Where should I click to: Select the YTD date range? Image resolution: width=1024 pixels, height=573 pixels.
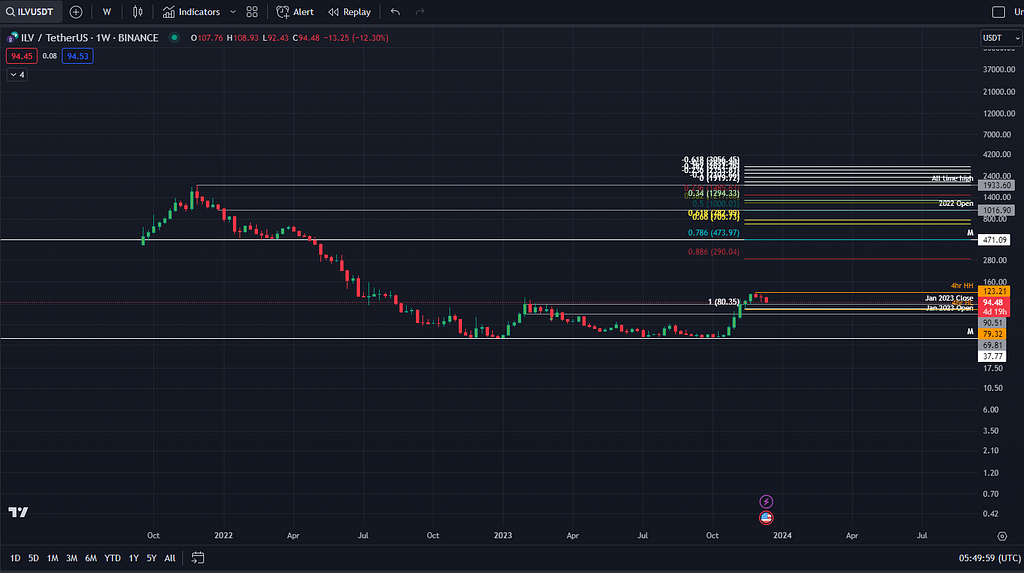click(112, 558)
